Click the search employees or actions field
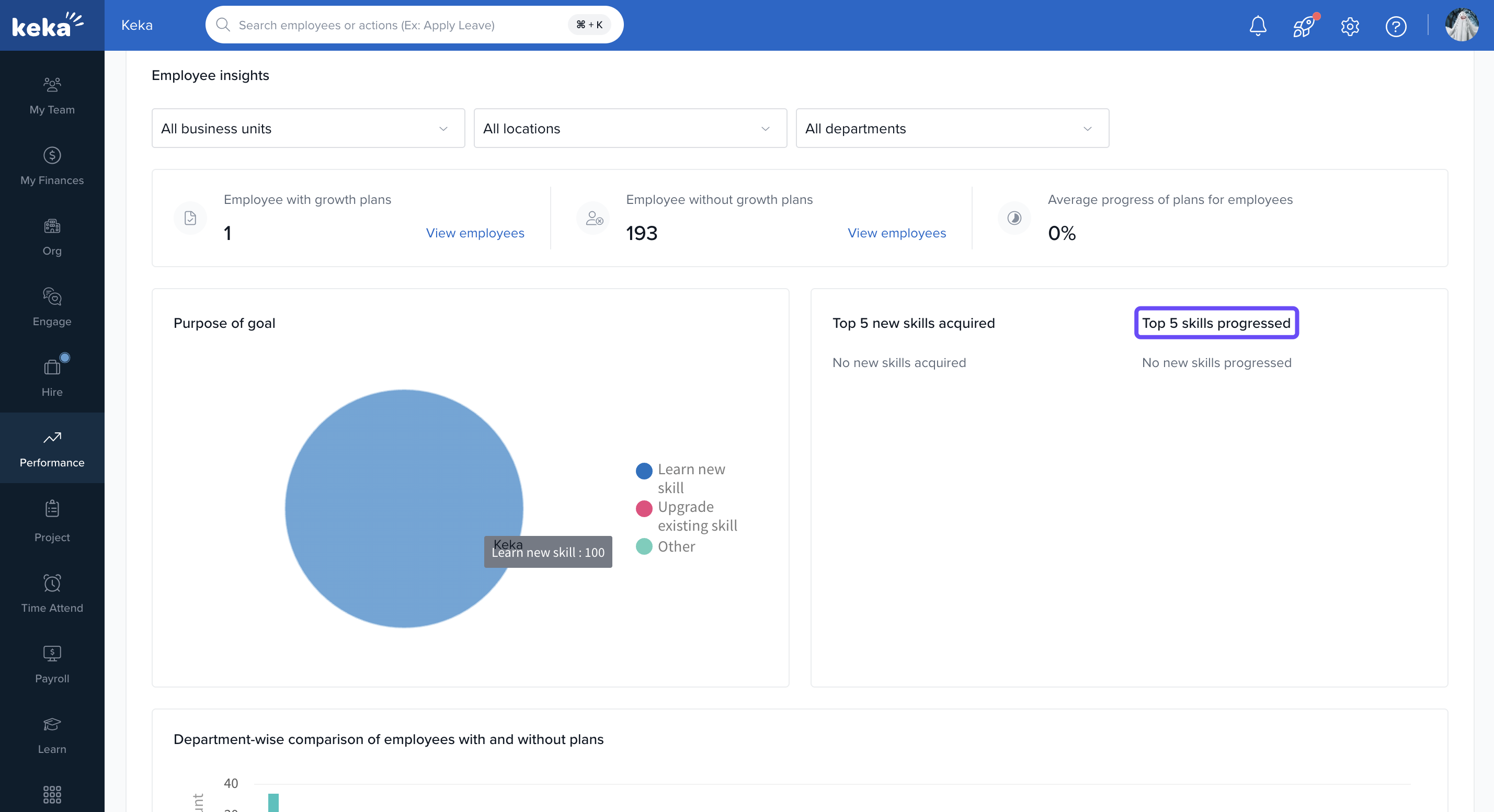Viewport: 1494px width, 812px height. tap(400, 25)
